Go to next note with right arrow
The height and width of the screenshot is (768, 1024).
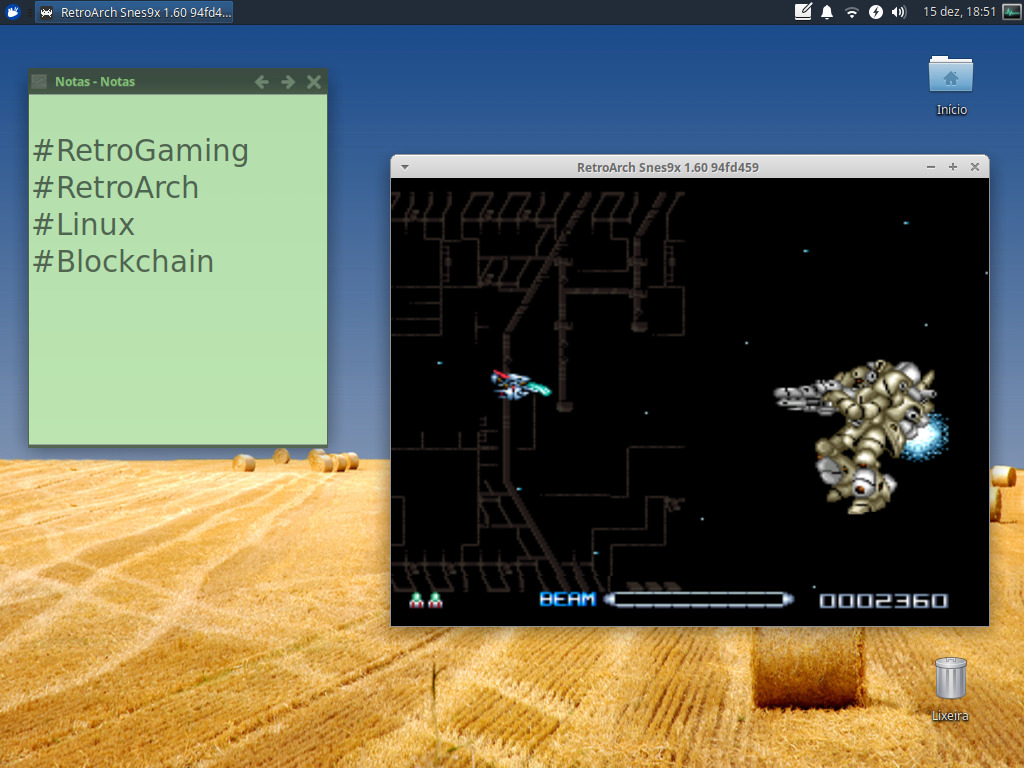(x=288, y=82)
